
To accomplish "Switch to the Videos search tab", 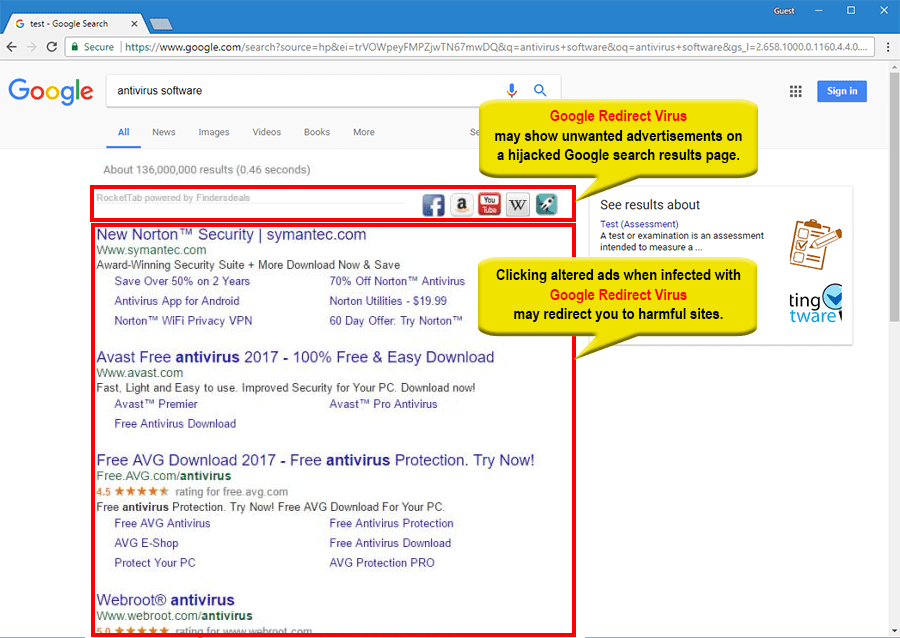I will coord(267,132).
